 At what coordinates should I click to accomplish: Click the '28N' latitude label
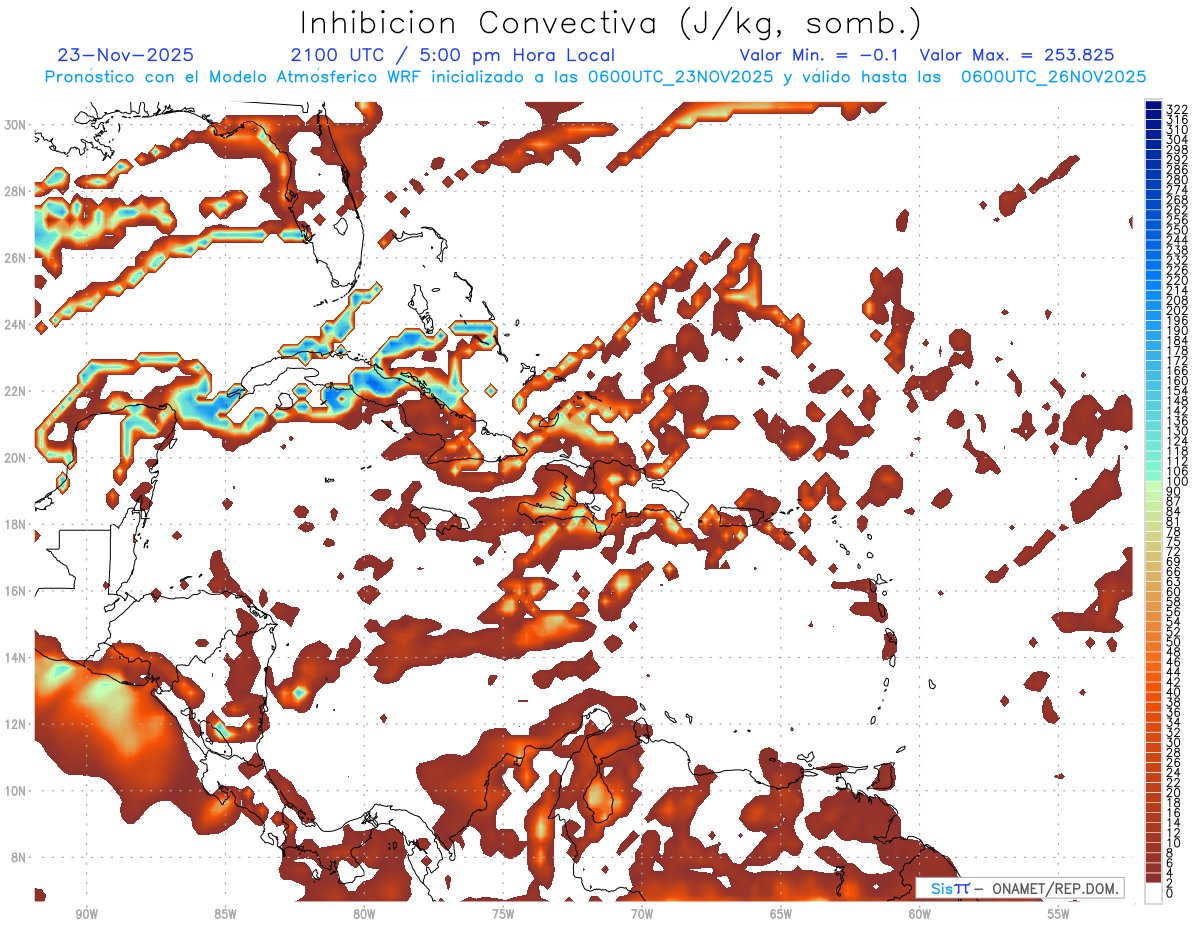pyautogui.click(x=17, y=191)
